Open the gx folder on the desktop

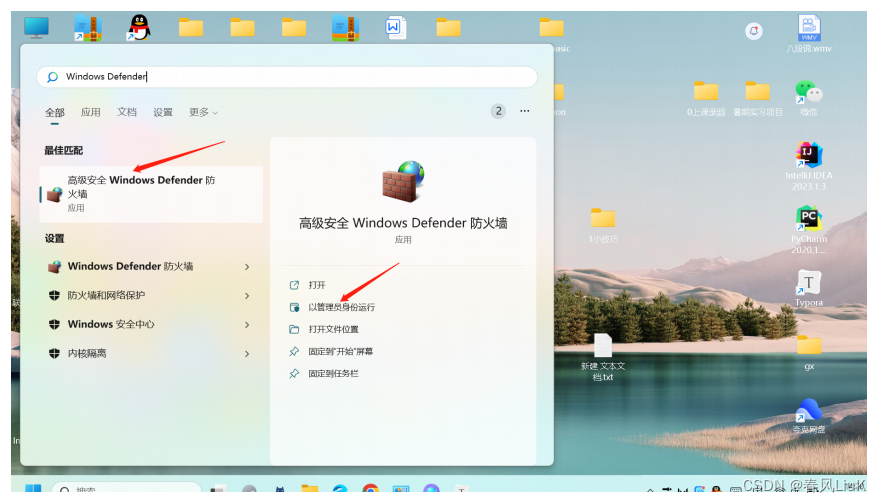tap(809, 352)
